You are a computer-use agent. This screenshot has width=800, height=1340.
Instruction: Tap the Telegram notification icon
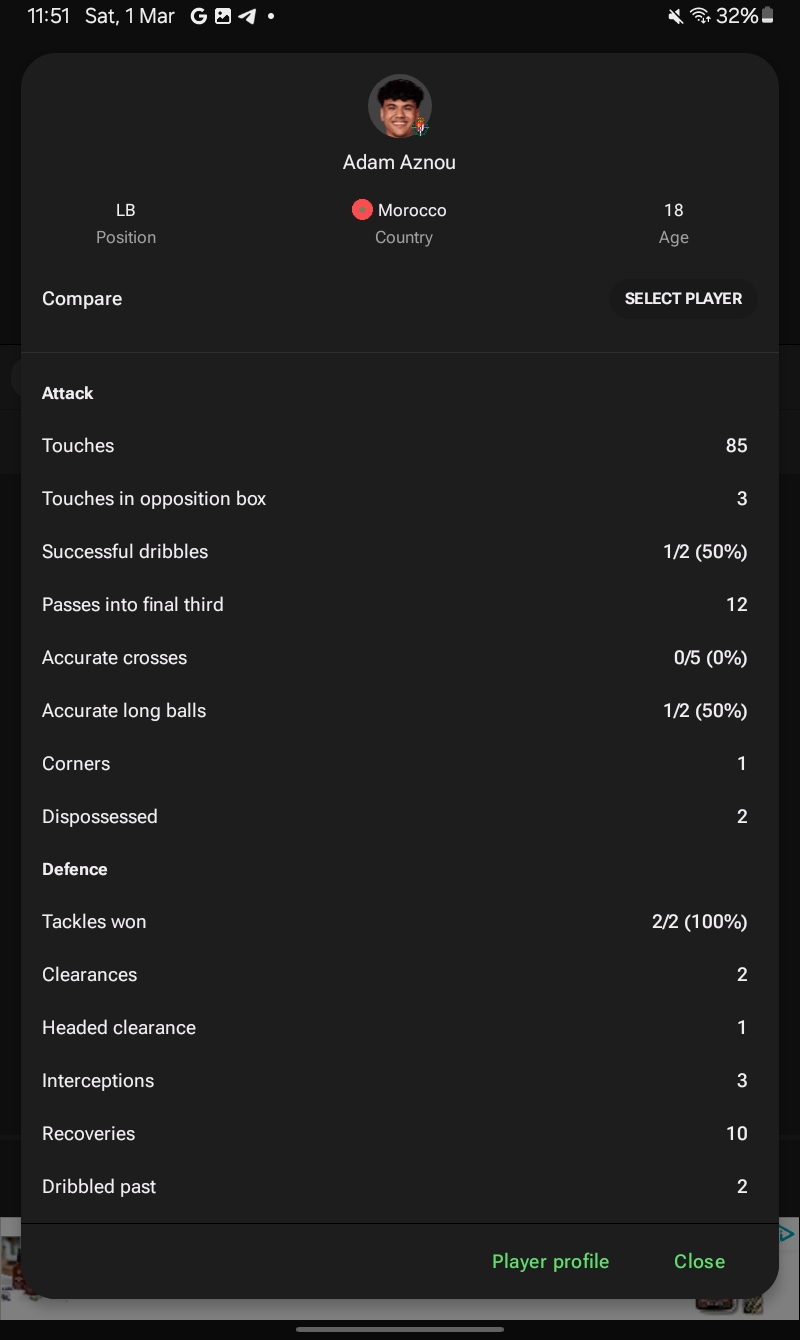(x=247, y=16)
